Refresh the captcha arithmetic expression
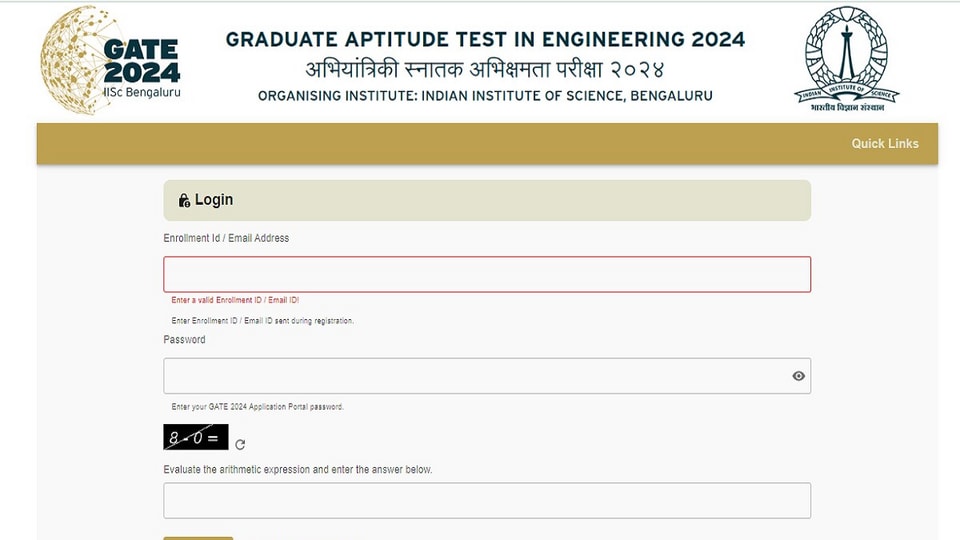 click(x=240, y=444)
